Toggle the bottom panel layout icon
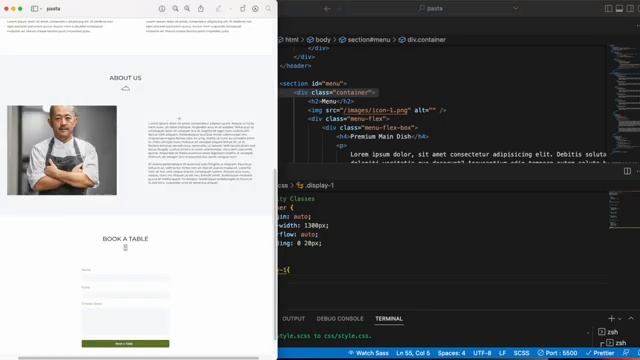The height and width of the screenshot is (360, 640). (620, 9)
